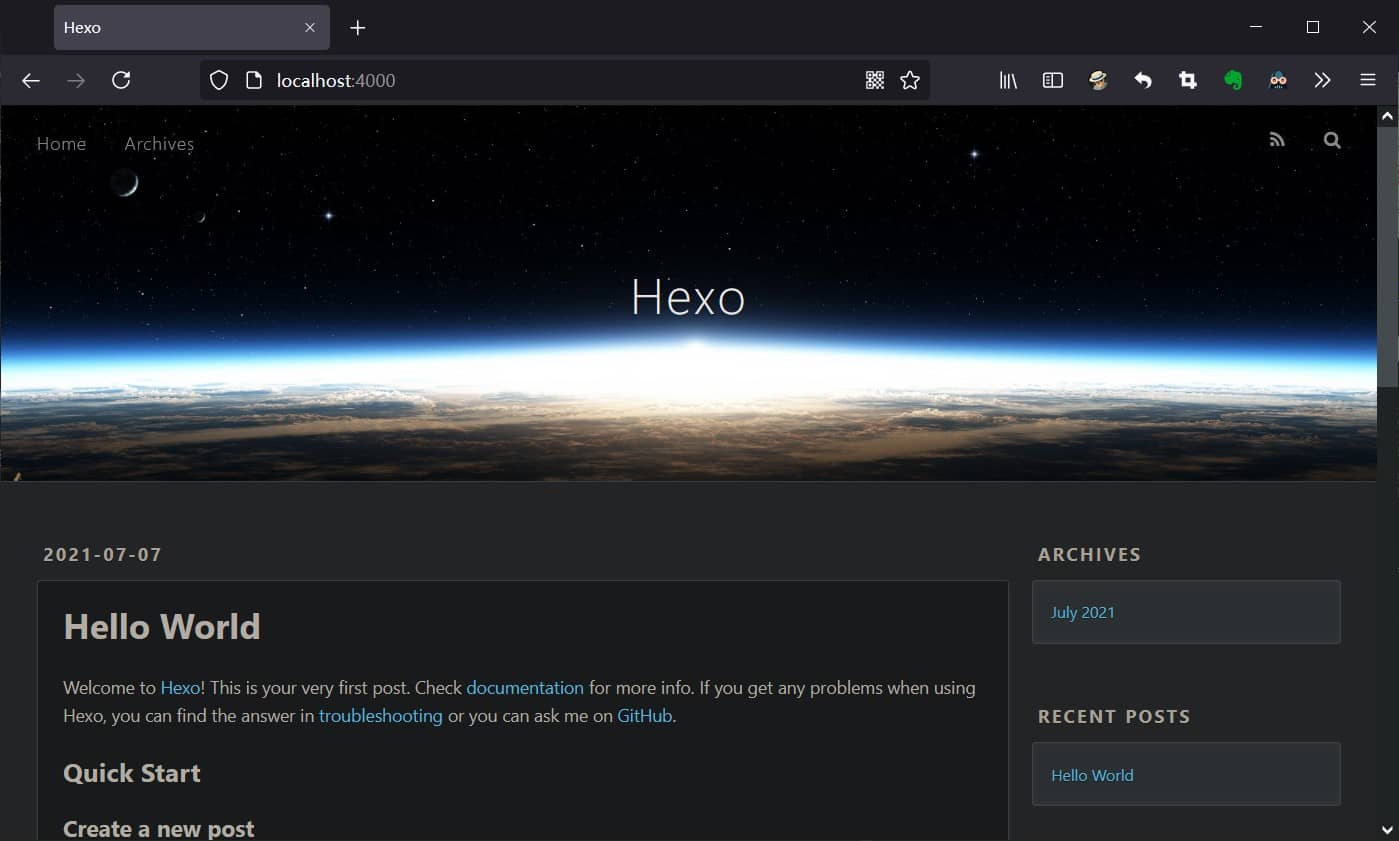Reload the page with the refresh icon
Image resolution: width=1399 pixels, height=841 pixels.
coord(121,81)
